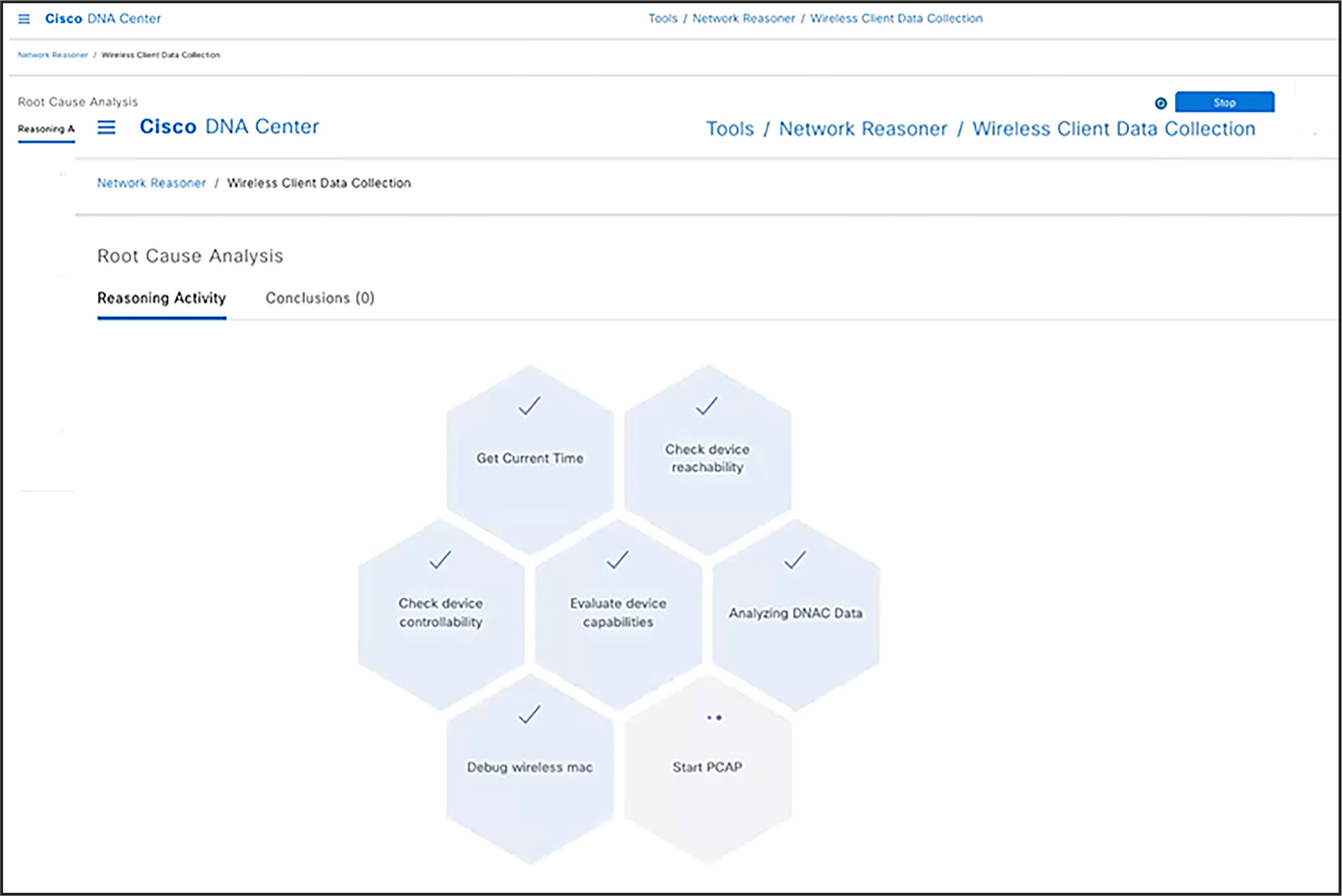The width and height of the screenshot is (1342, 896).
Task: Click the large Wireless Client Data Collection header
Action: [1114, 129]
